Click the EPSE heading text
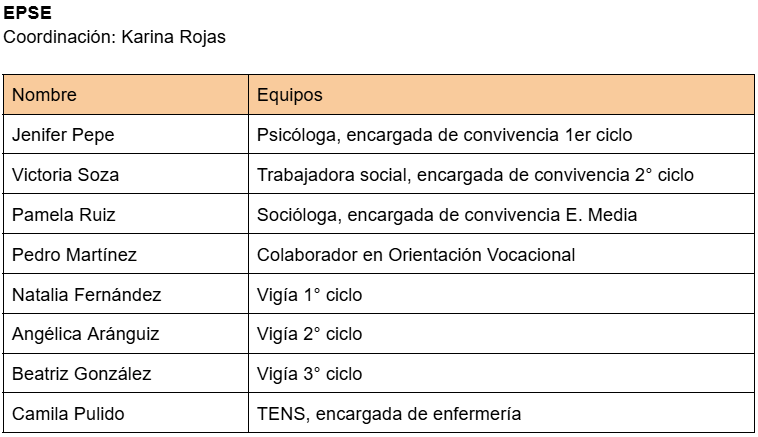Viewport: 758px width, 437px height. (28, 14)
